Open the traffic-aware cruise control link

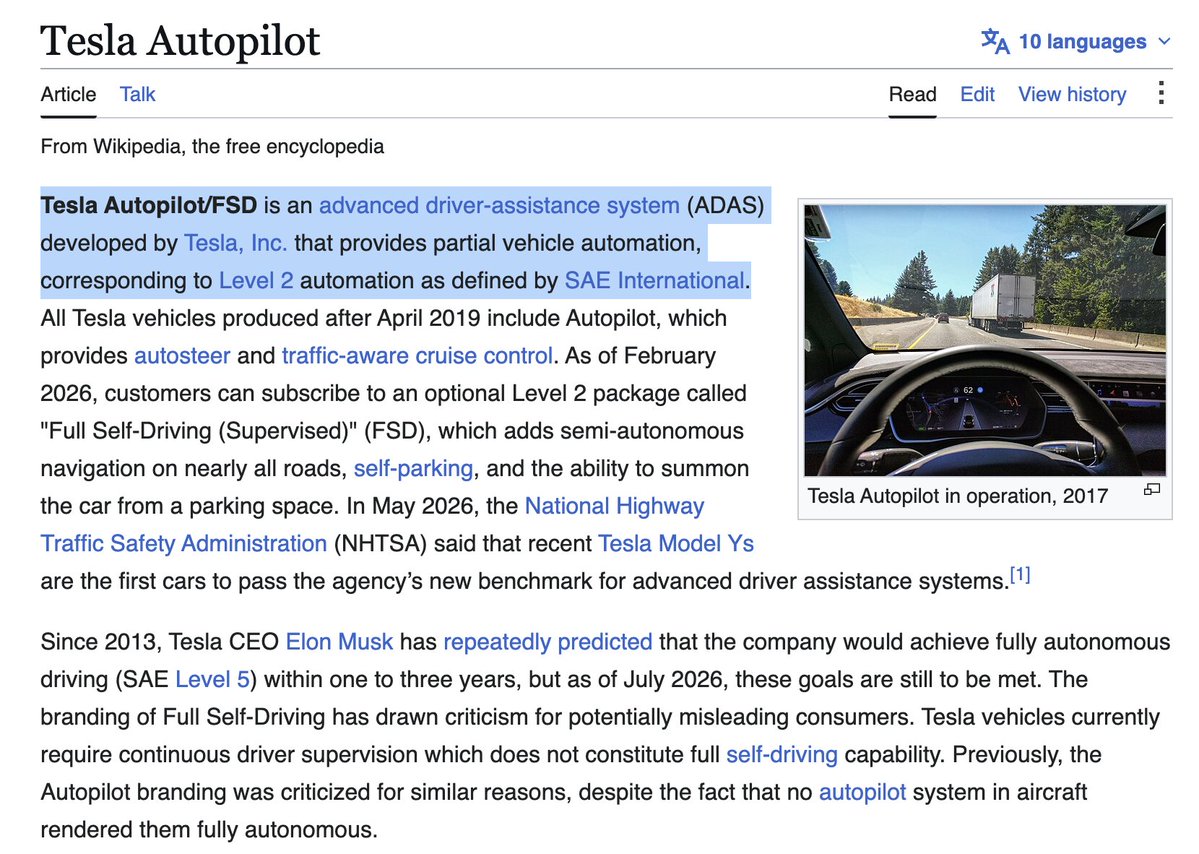[418, 356]
